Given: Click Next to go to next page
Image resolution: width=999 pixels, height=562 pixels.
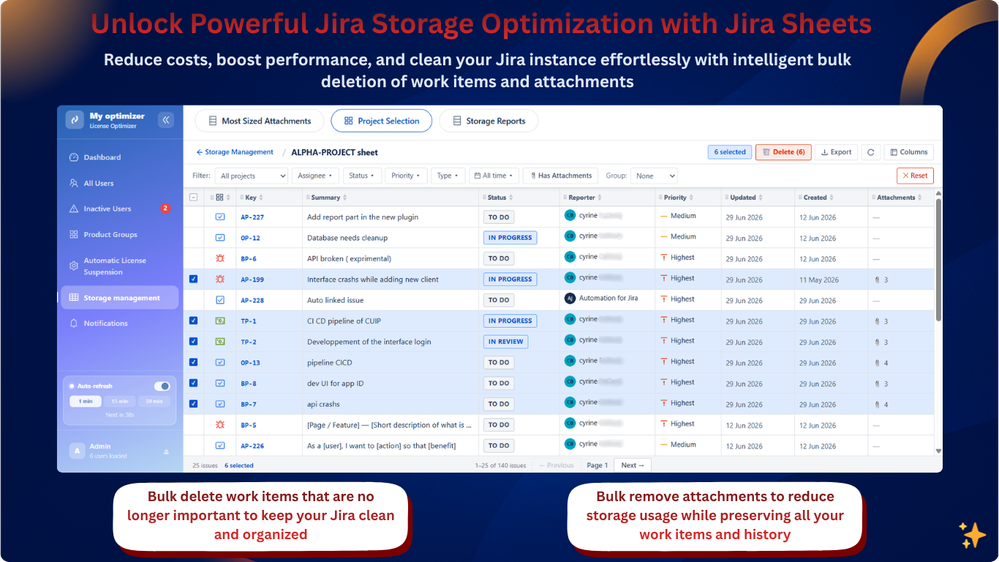Looking at the screenshot, I should (633, 465).
